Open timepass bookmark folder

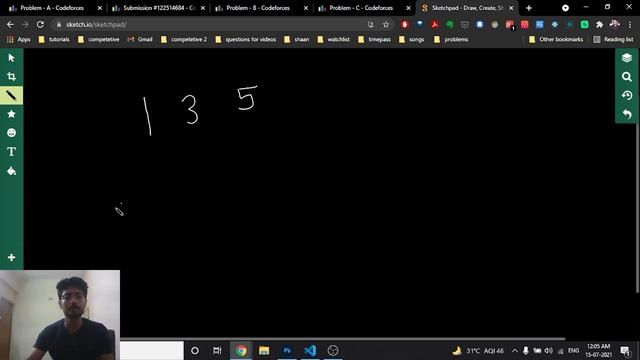click(375, 39)
